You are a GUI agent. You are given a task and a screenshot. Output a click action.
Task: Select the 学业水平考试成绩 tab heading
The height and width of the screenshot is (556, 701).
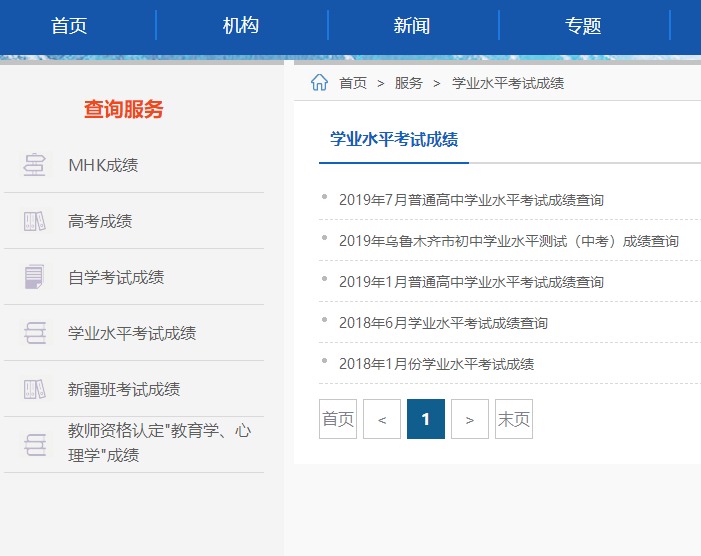[394, 140]
